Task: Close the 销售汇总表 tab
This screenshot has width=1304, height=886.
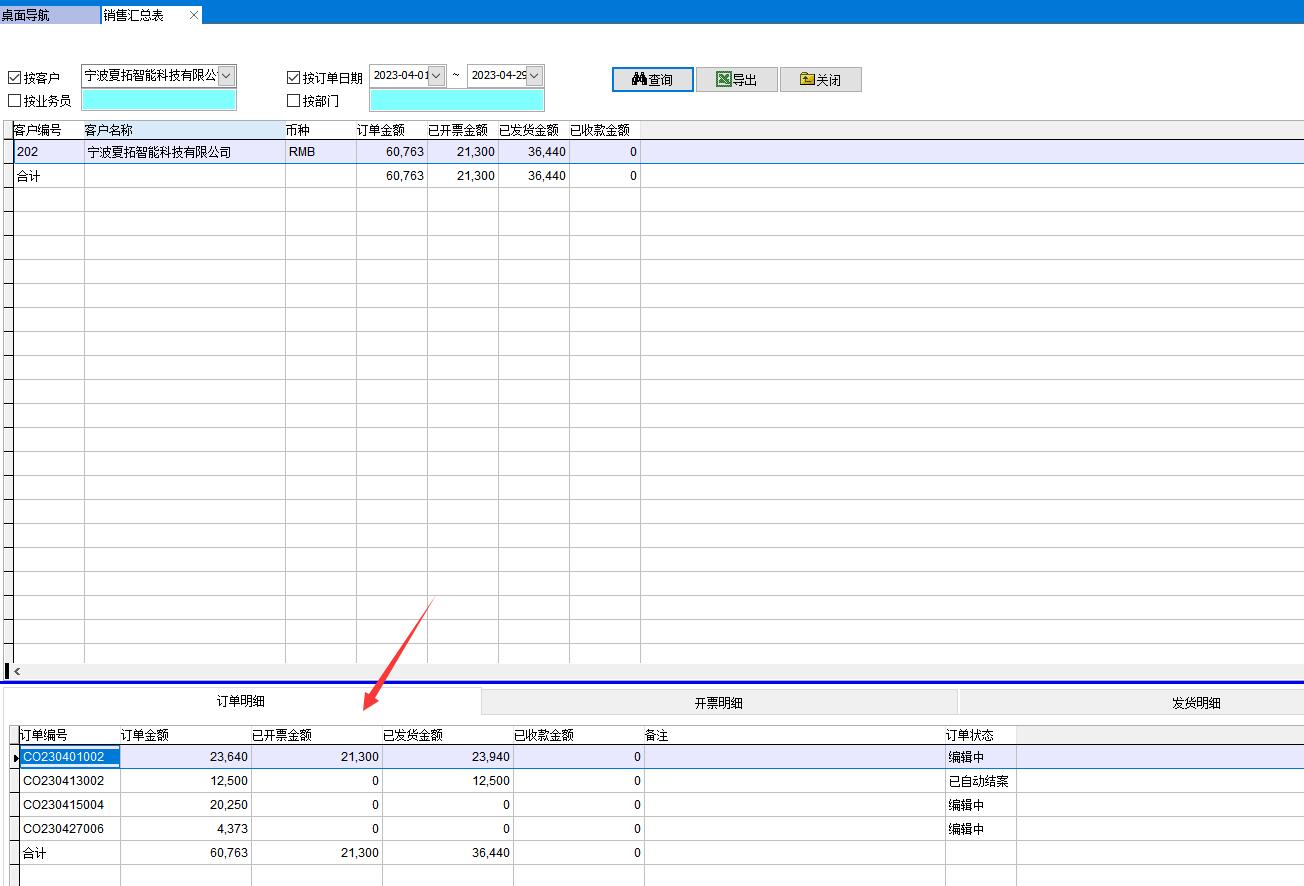Action: click(194, 15)
